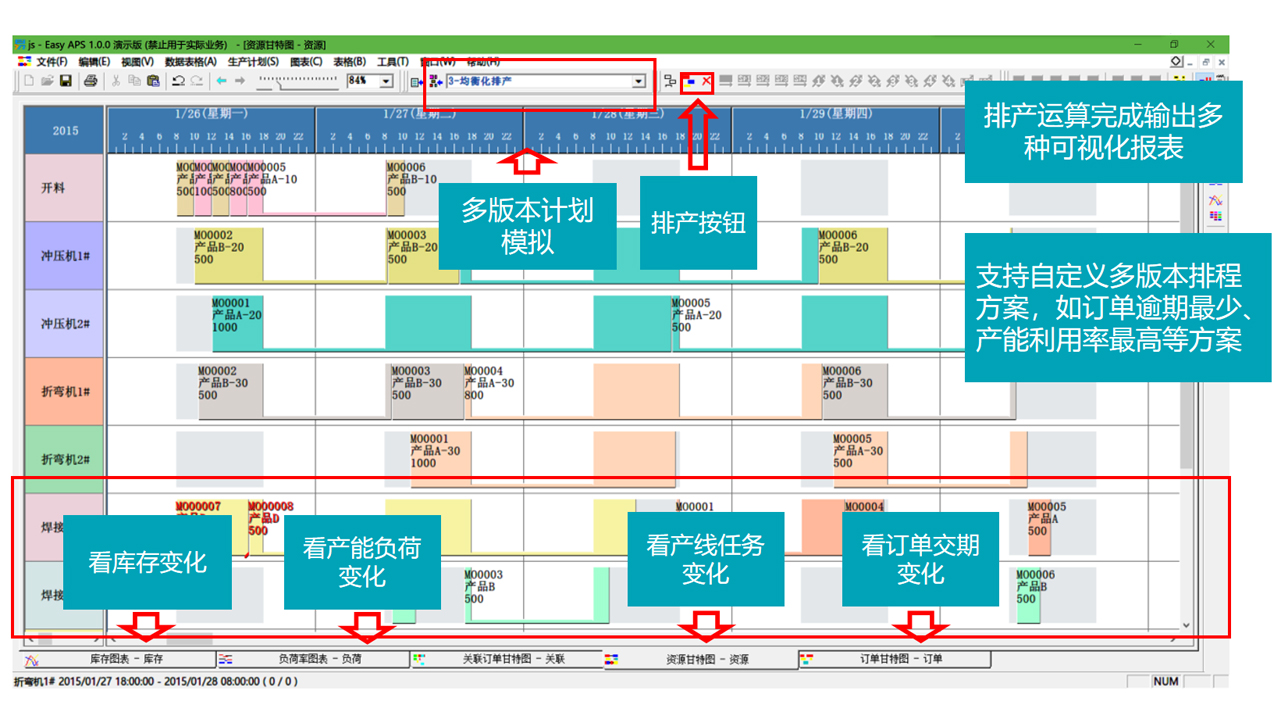Switch to 订单甘特图 - 订单 tab
Viewport: 1280px width, 728px height.
(900, 659)
